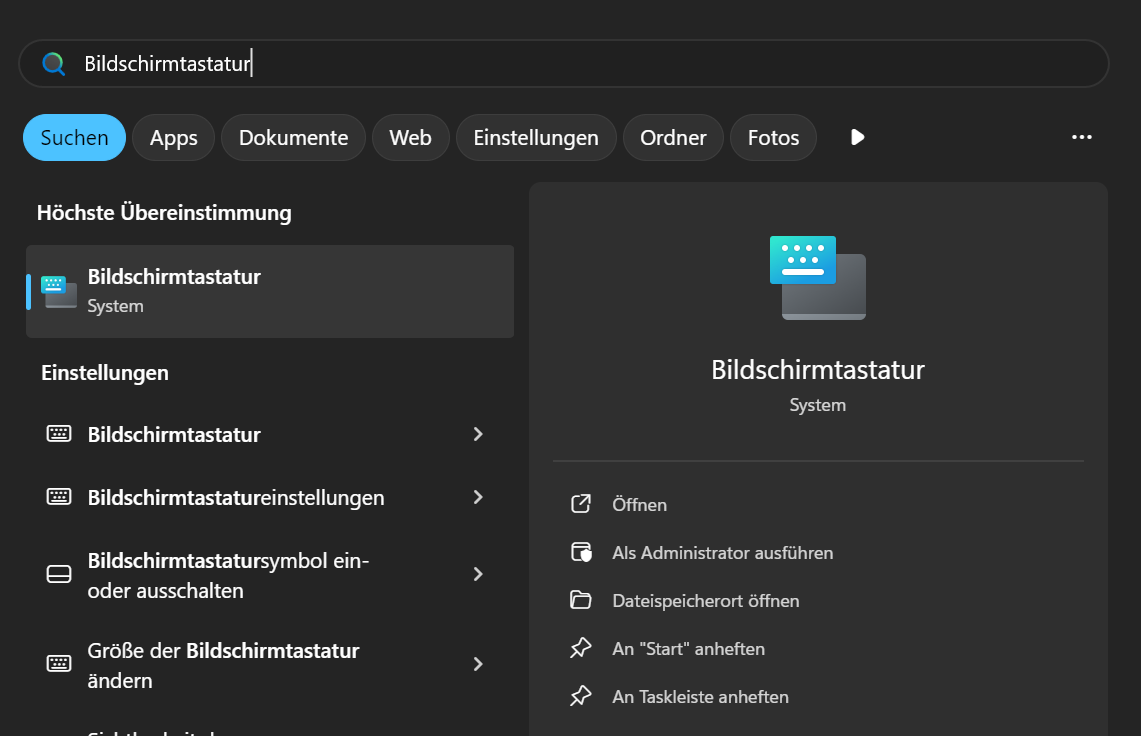1141x736 pixels.
Task: Run Bildschirmtastatur as administrator
Action: 722,552
